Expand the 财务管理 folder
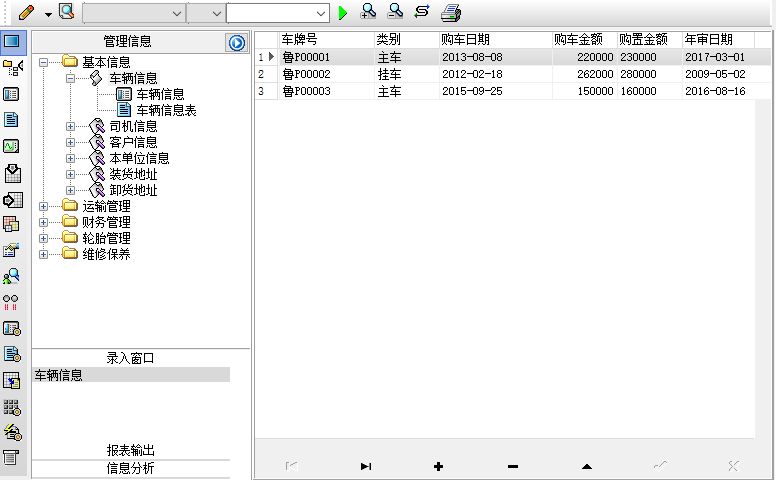The width and height of the screenshot is (776, 480). 44,223
